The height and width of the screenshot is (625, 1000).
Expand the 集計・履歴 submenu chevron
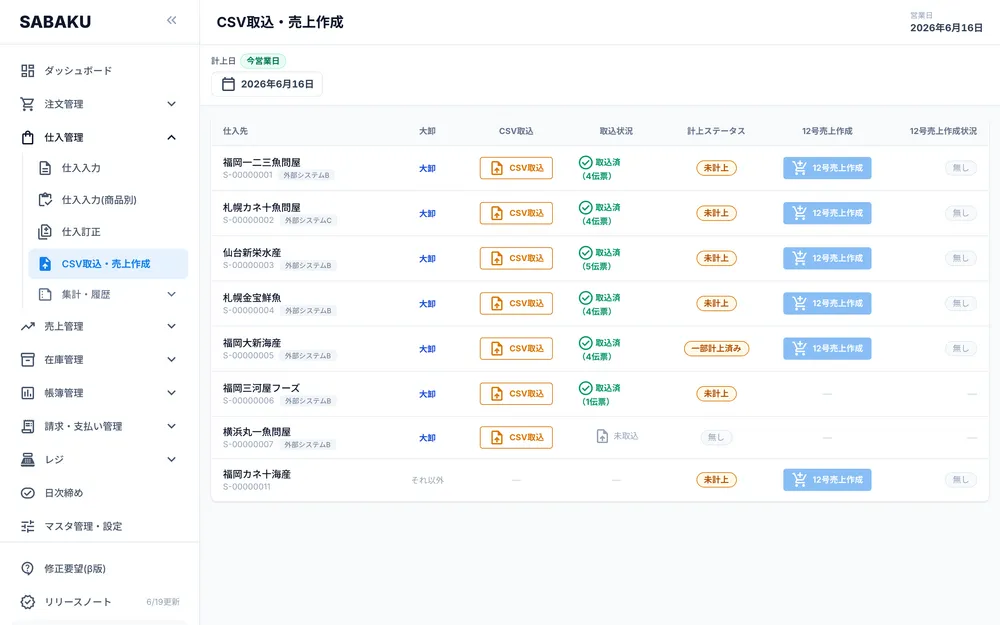172,294
